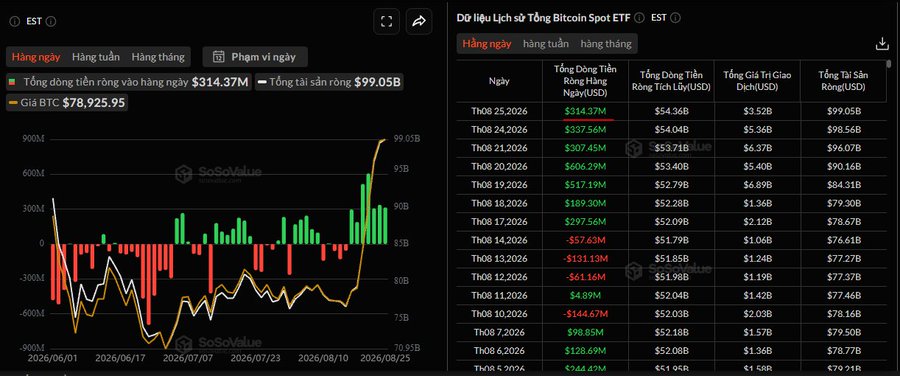Viewport: 900px width, 376px height.
Task: Click Tổng Tài Sản Ròng column header
Action: 843,81
